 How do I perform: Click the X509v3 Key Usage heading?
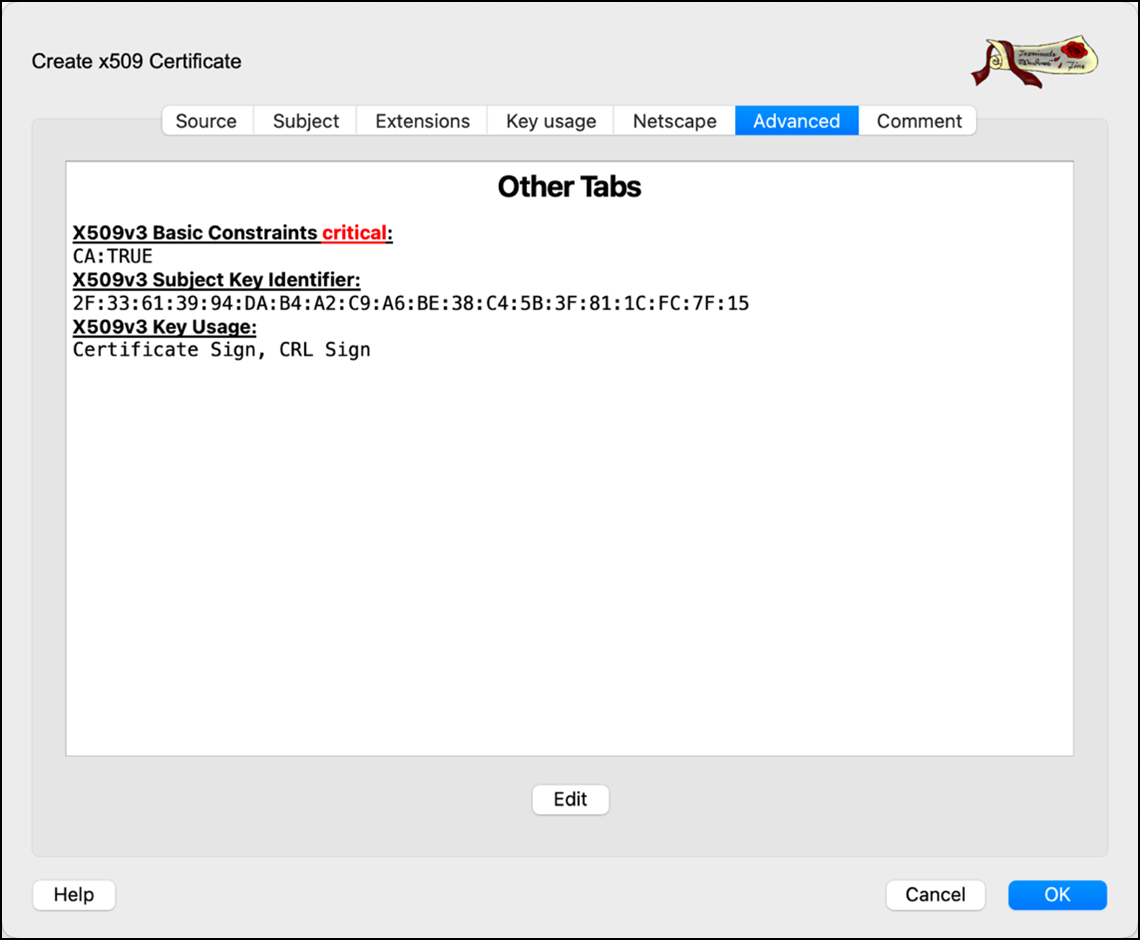(x=164, y=327)
